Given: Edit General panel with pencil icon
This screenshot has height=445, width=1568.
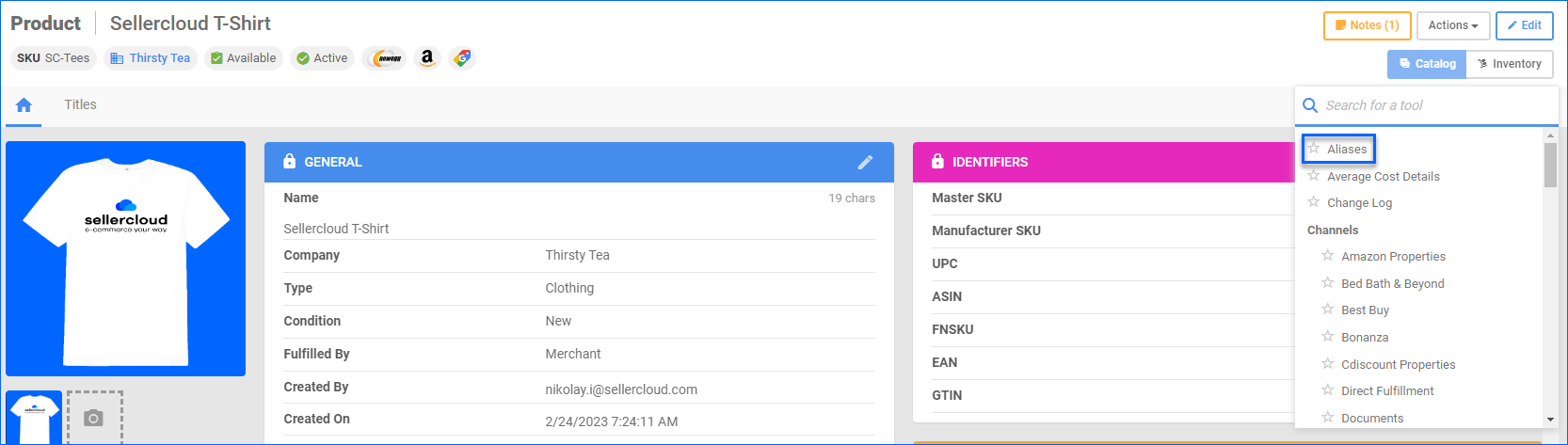Looking at the screenshot, I should [x=865, y=162].
